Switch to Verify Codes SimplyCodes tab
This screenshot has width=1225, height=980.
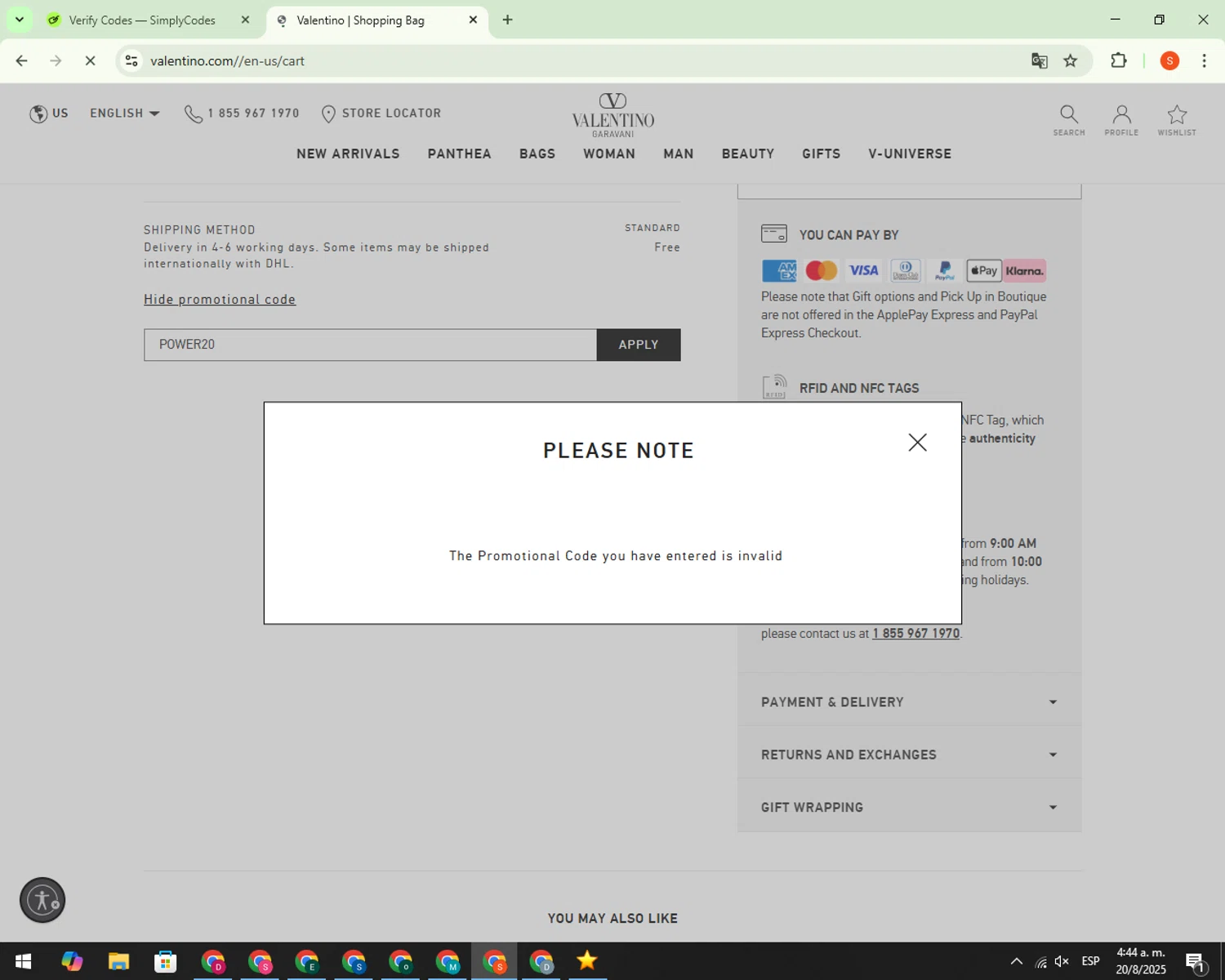(142, 20)
